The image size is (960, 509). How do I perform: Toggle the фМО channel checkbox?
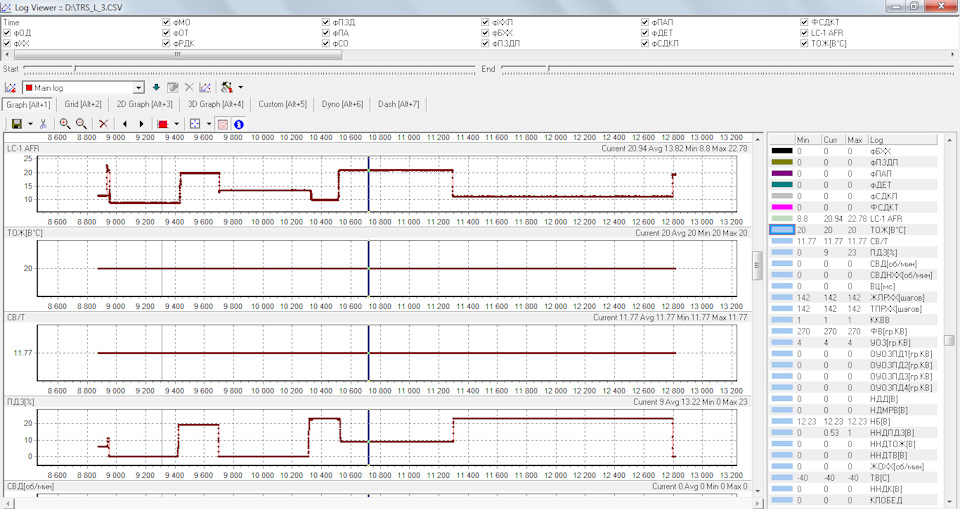coord(166,22)
